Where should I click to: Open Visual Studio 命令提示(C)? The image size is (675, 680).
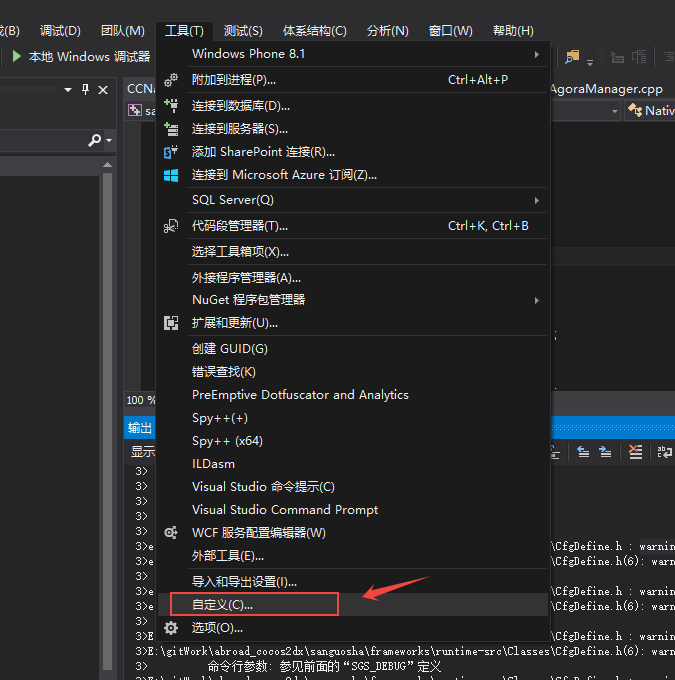click(x=353, y=487)
